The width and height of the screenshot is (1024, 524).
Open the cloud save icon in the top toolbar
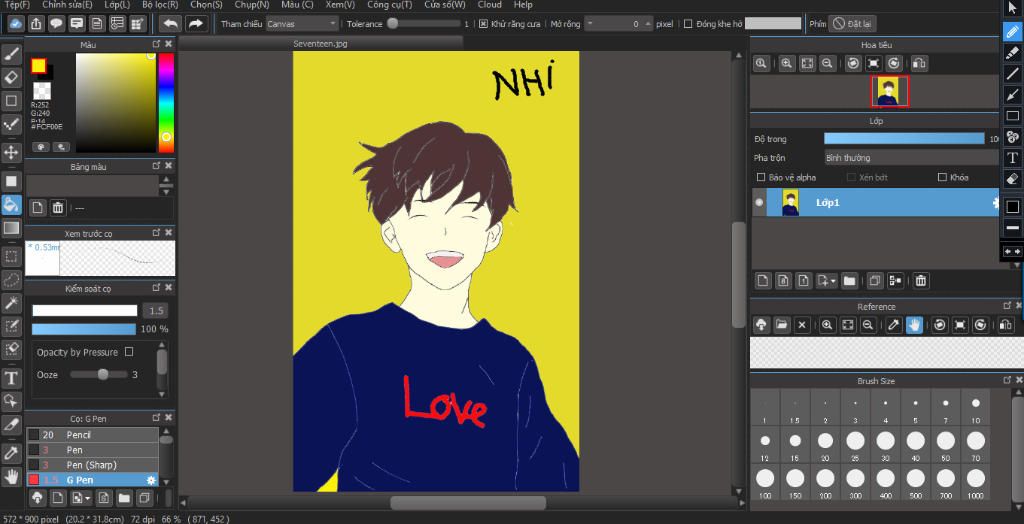tap(16, 24)
